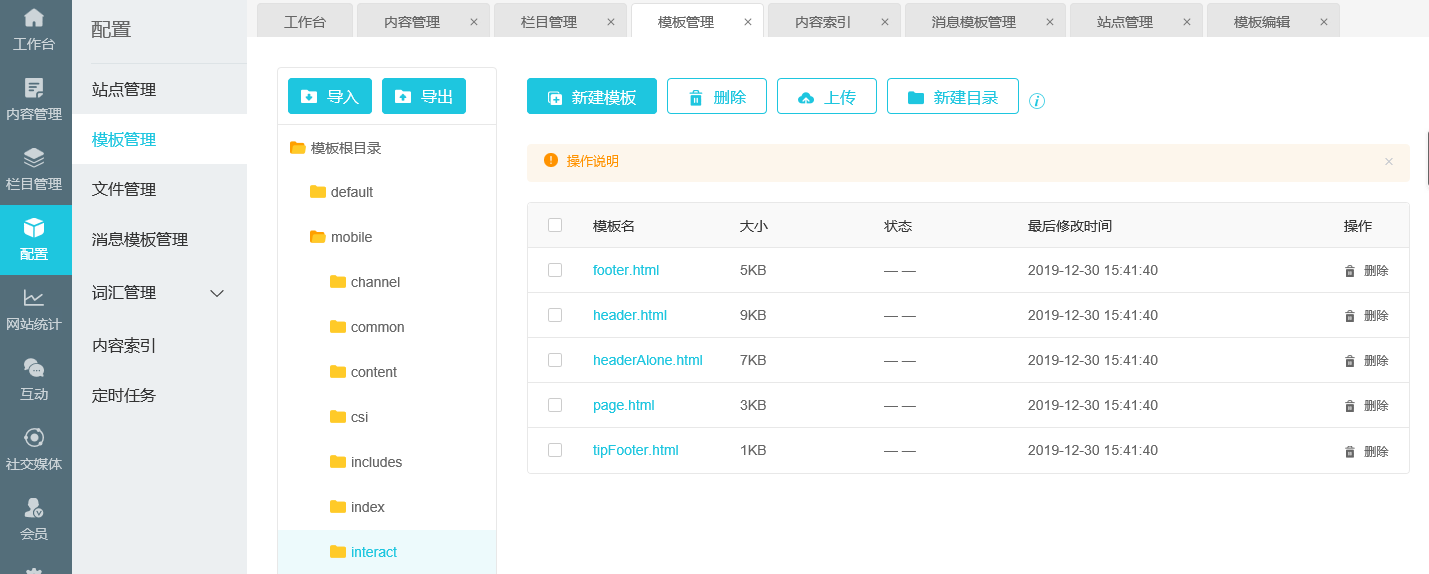Check the box next to tipFooter.html
This screenshot has width=1429, height=574.
point(555,450)
